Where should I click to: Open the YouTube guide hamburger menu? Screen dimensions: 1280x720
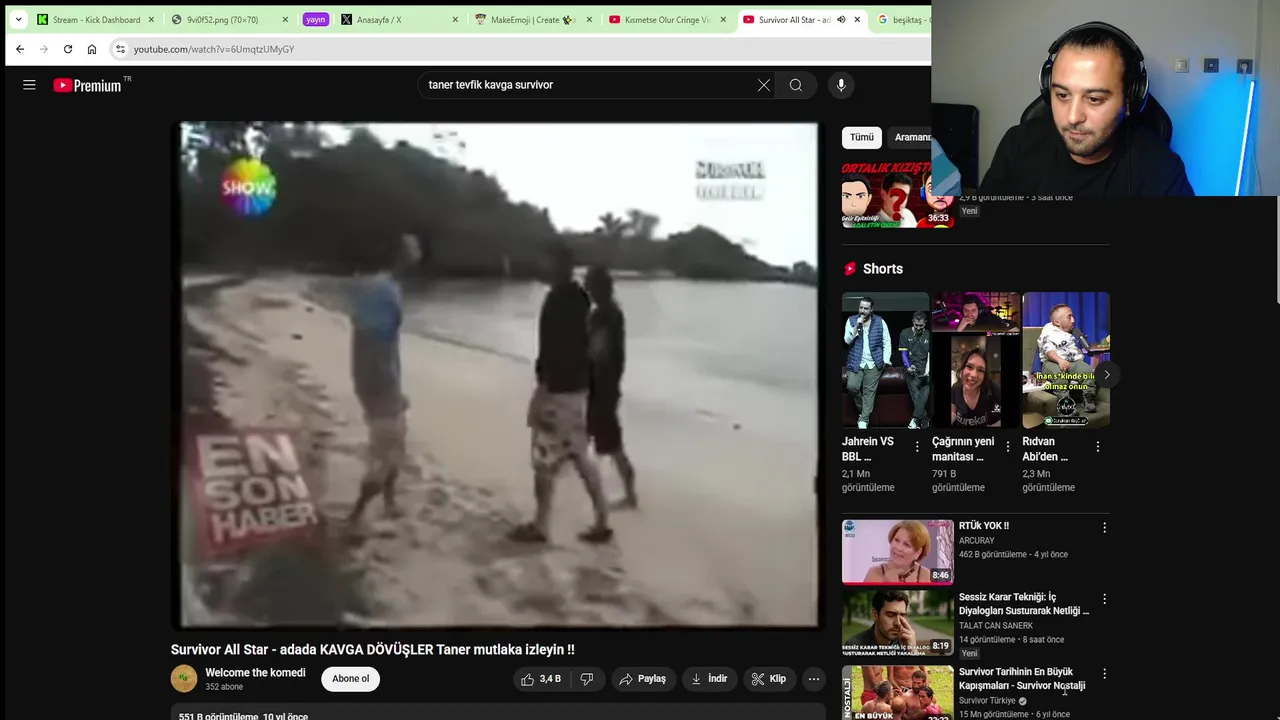29,85
